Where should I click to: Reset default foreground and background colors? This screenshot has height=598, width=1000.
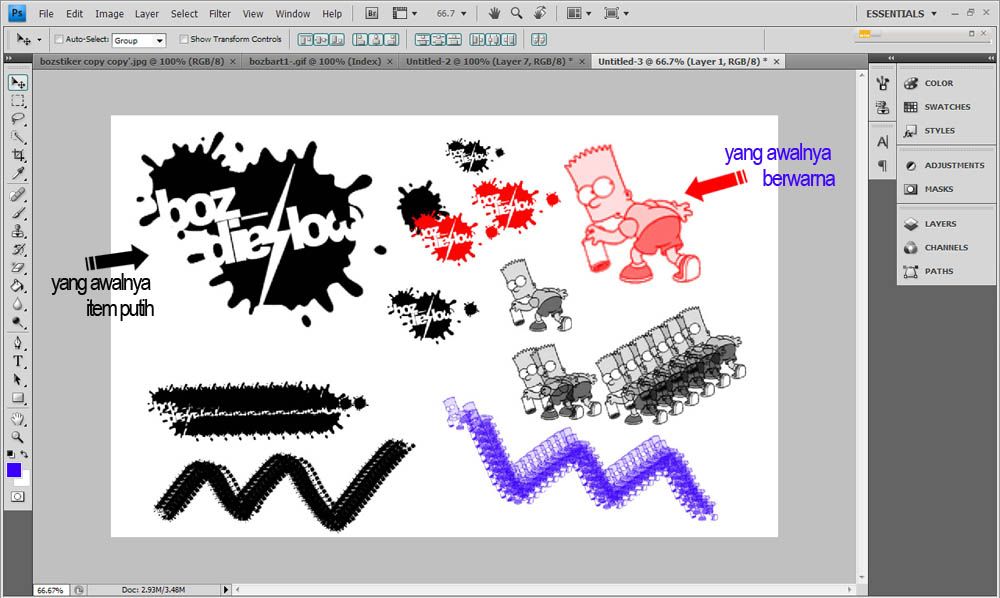click(10, 454)
